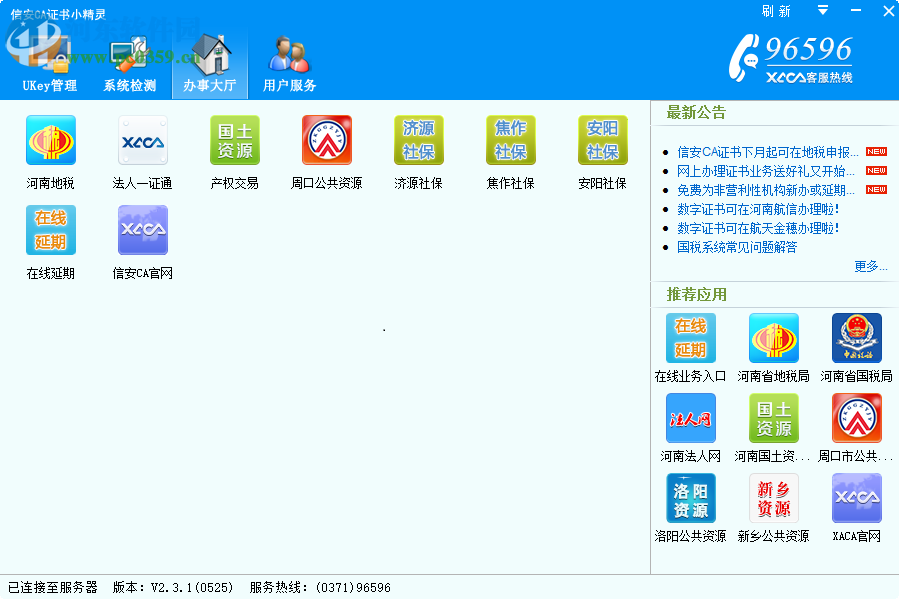Click the 已连接至服务器 status text
Viewport: 899px width, 599px height.
52,588
